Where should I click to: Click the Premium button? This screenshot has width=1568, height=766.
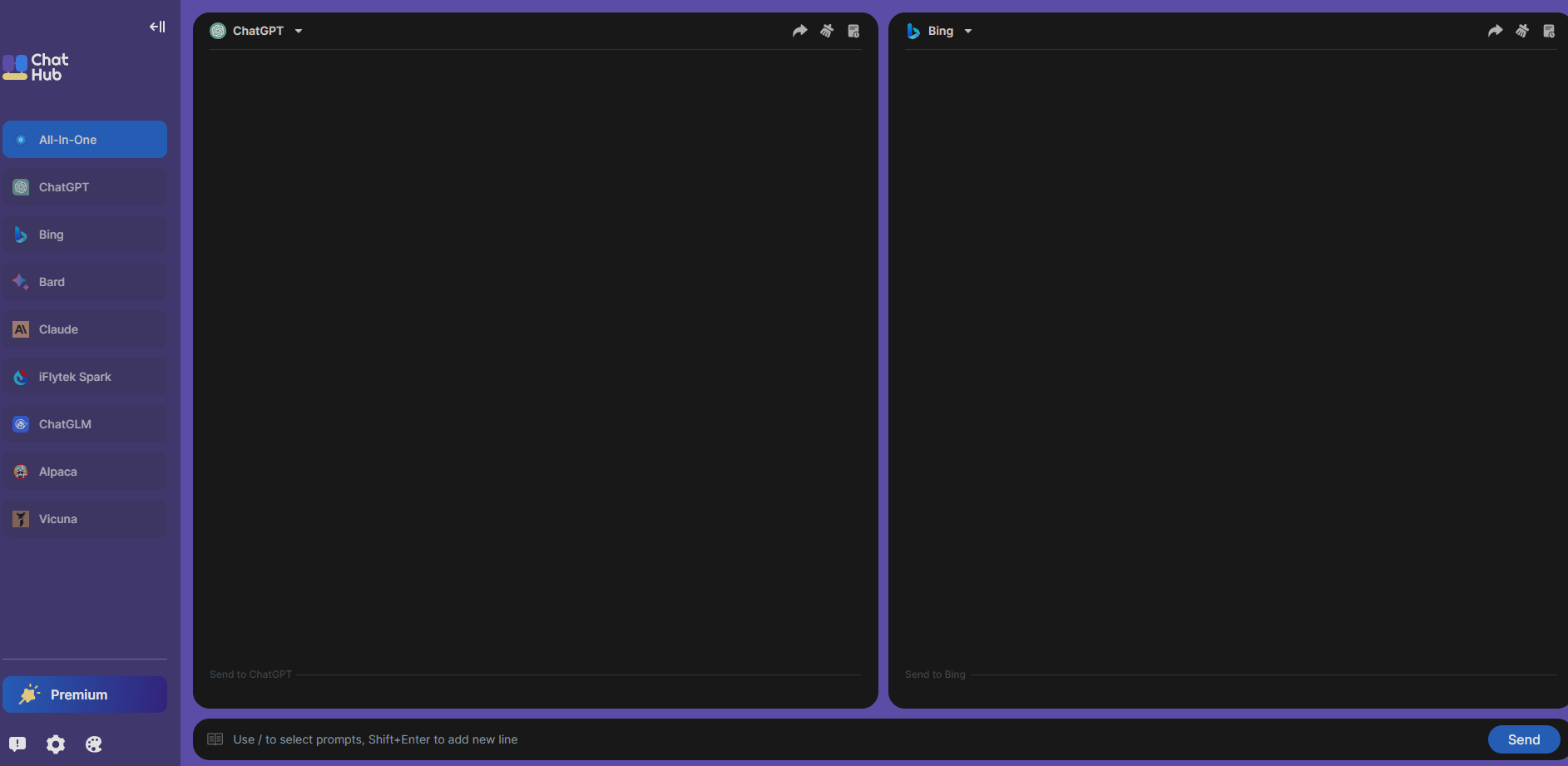point(85,694)
